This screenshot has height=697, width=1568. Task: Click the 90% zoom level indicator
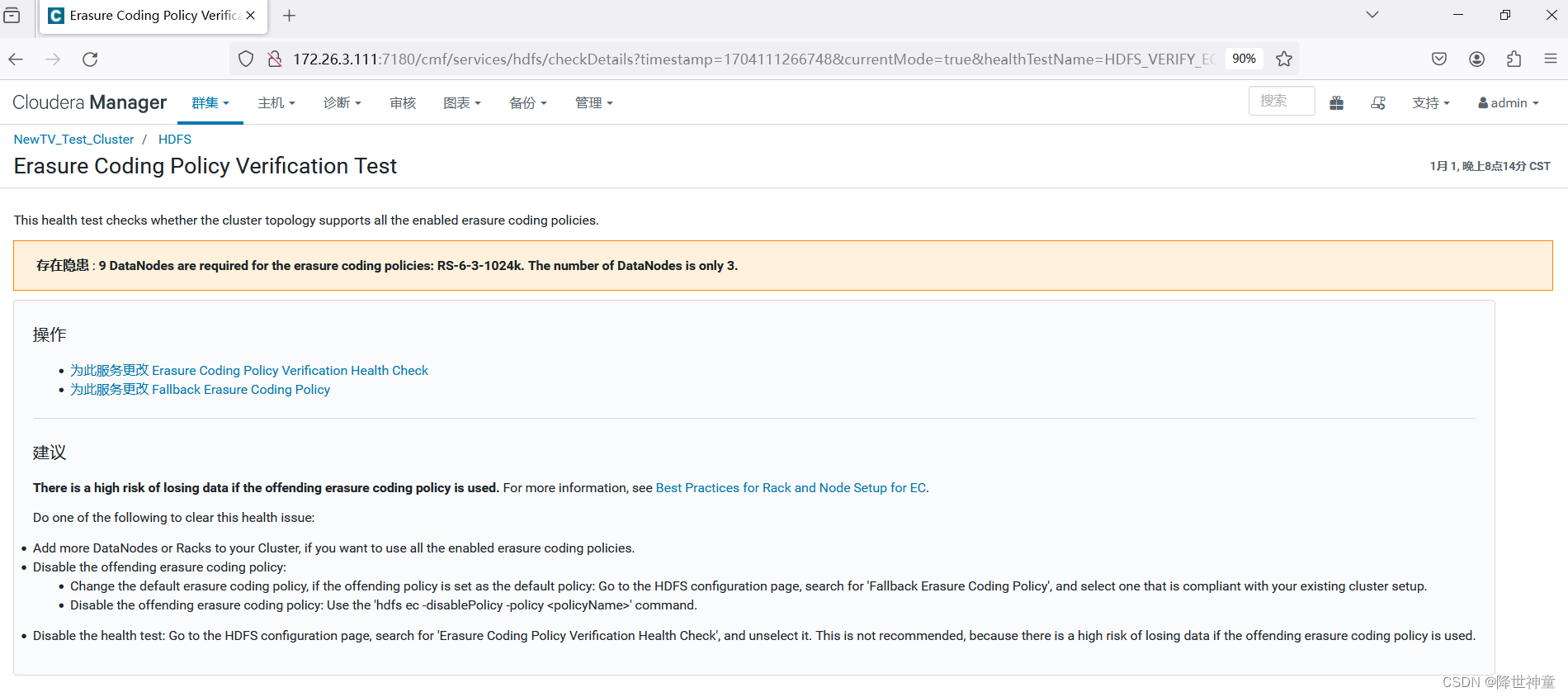click(1244, 59)
